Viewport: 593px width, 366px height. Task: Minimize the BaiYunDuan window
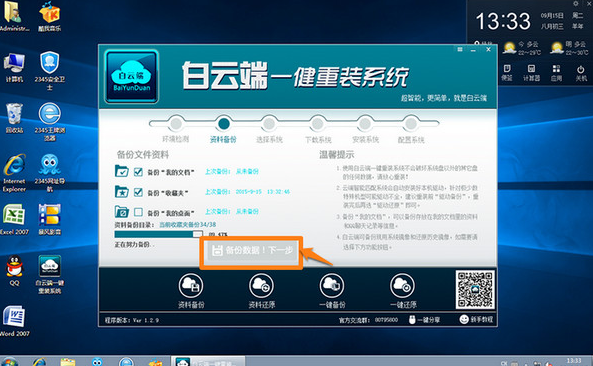473,50
